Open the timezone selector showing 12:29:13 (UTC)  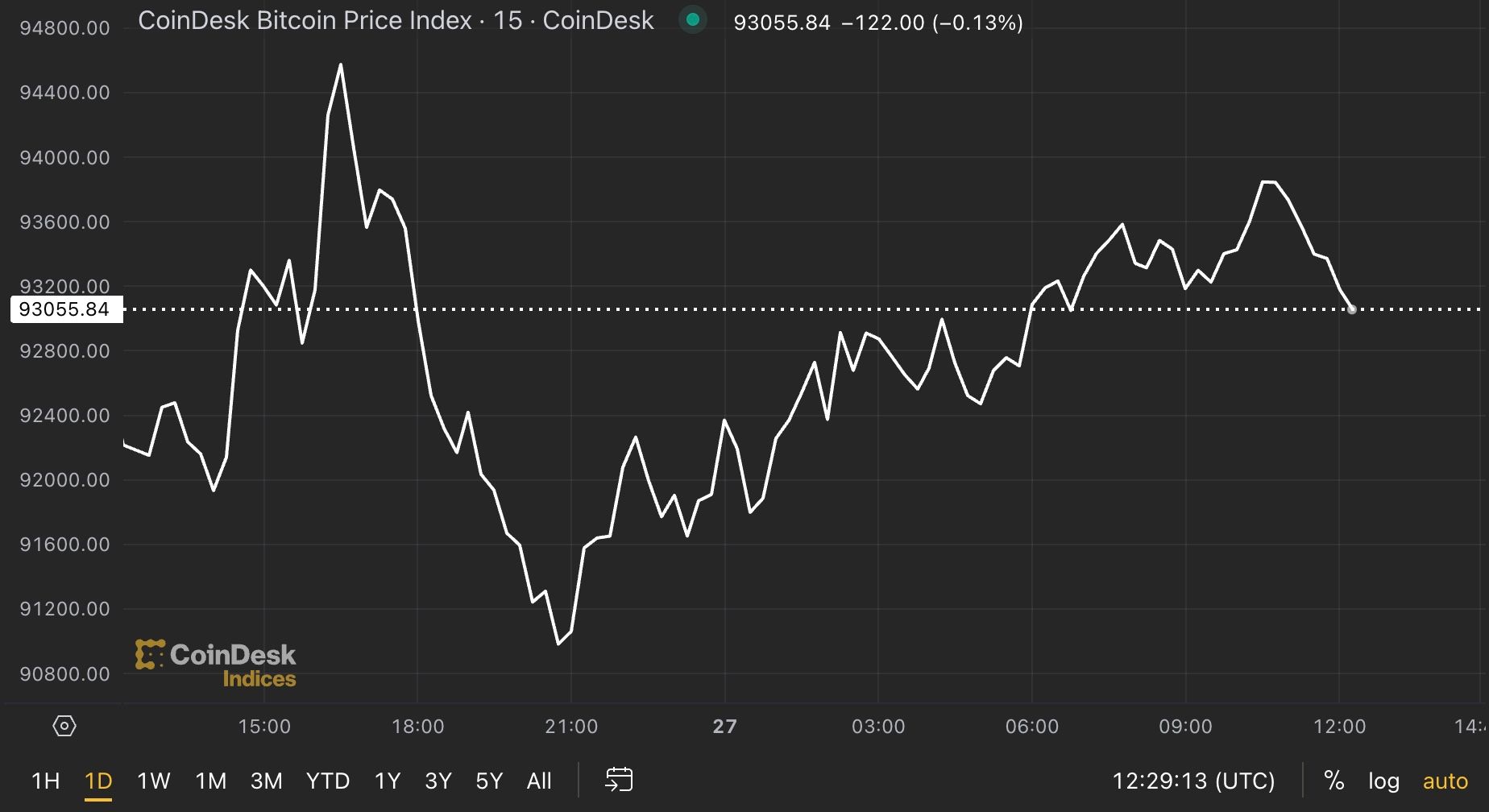click(x=1194, y=780)
